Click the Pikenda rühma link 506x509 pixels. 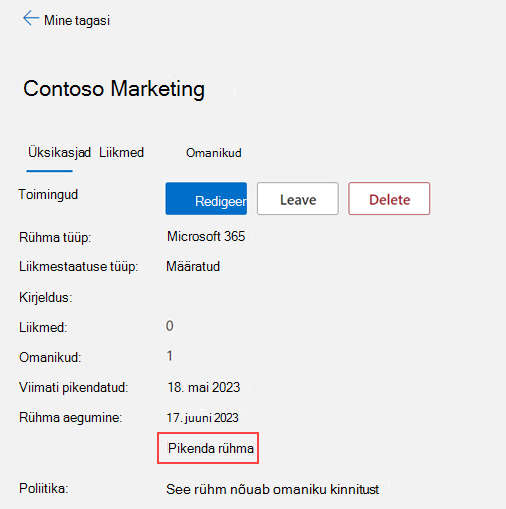click(211, 448)
